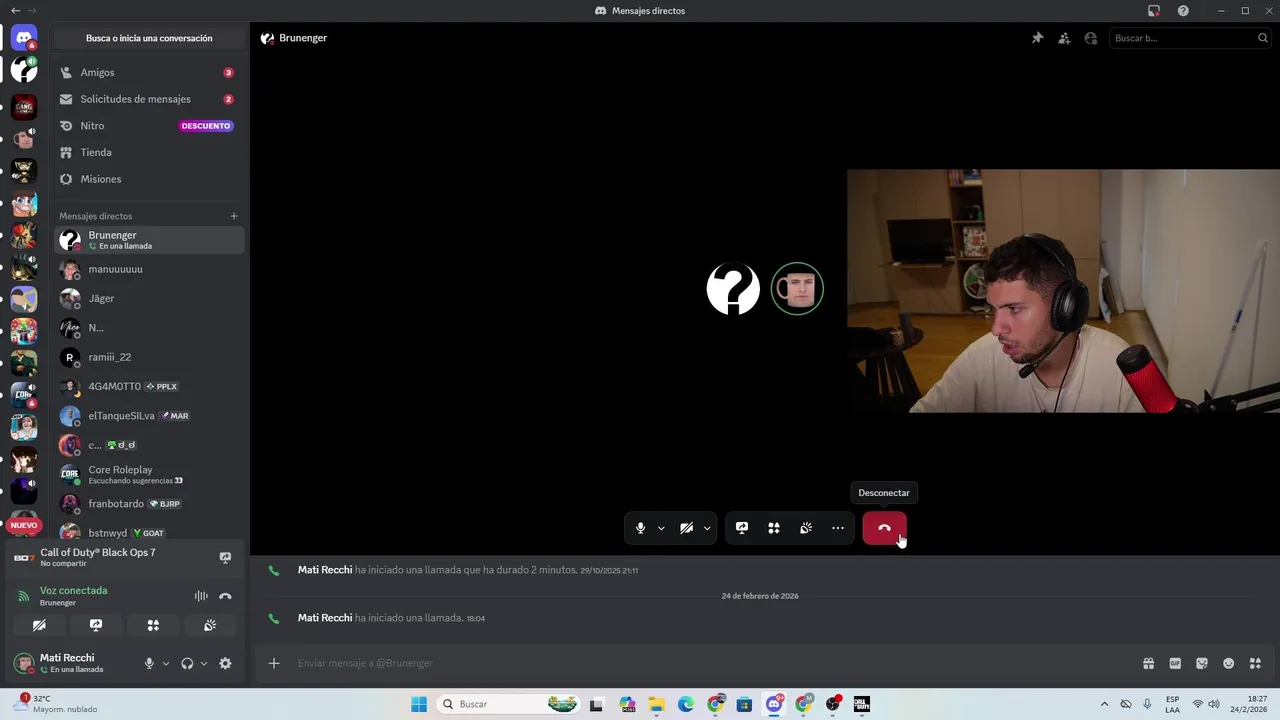Open camera options arrow in call controls
Screen dimensions: 1280x720
pyautogui.click(x=707, y=528)
